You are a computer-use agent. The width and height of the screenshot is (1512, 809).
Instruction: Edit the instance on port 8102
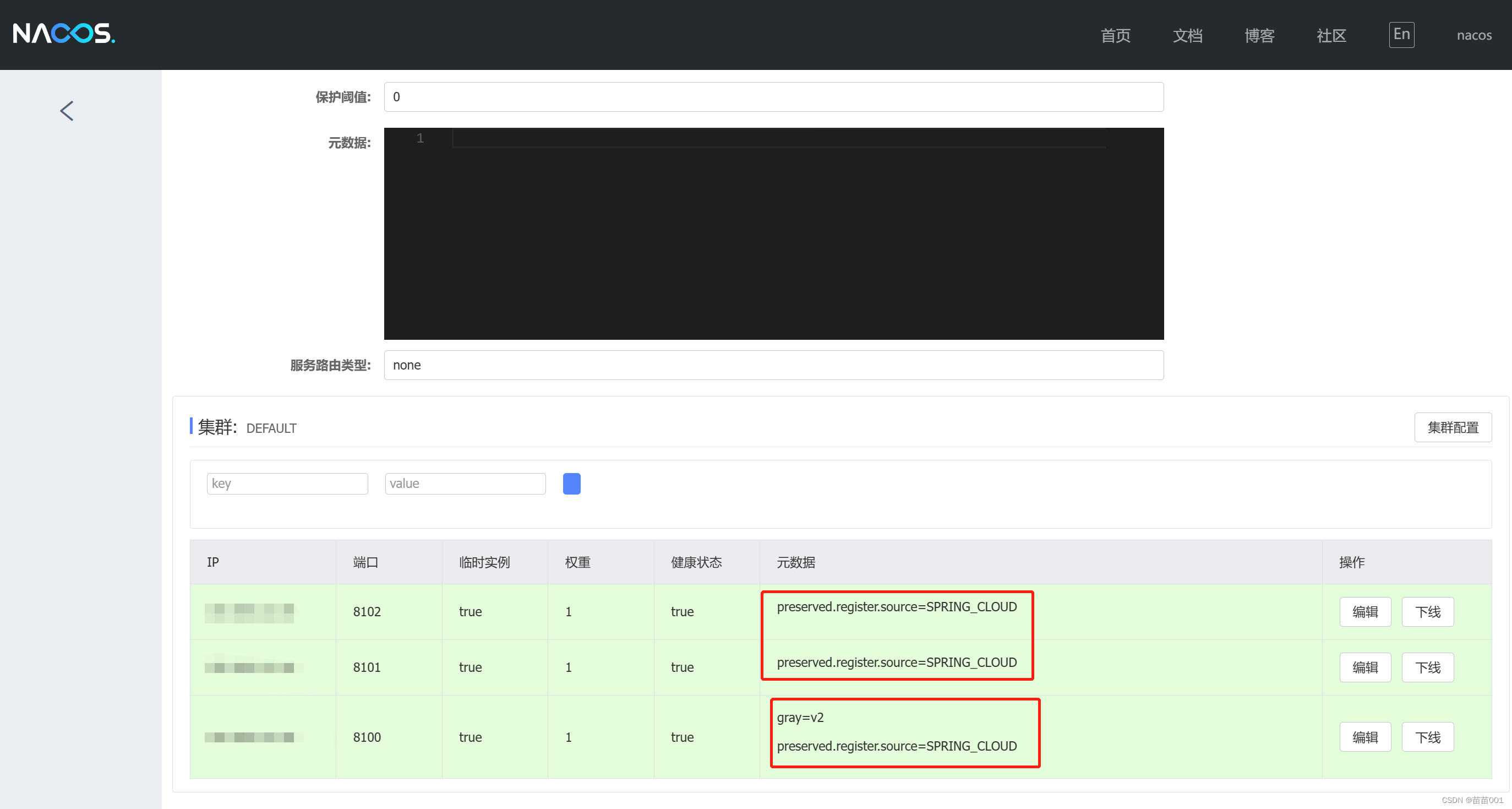click(x=1364, y=611)
